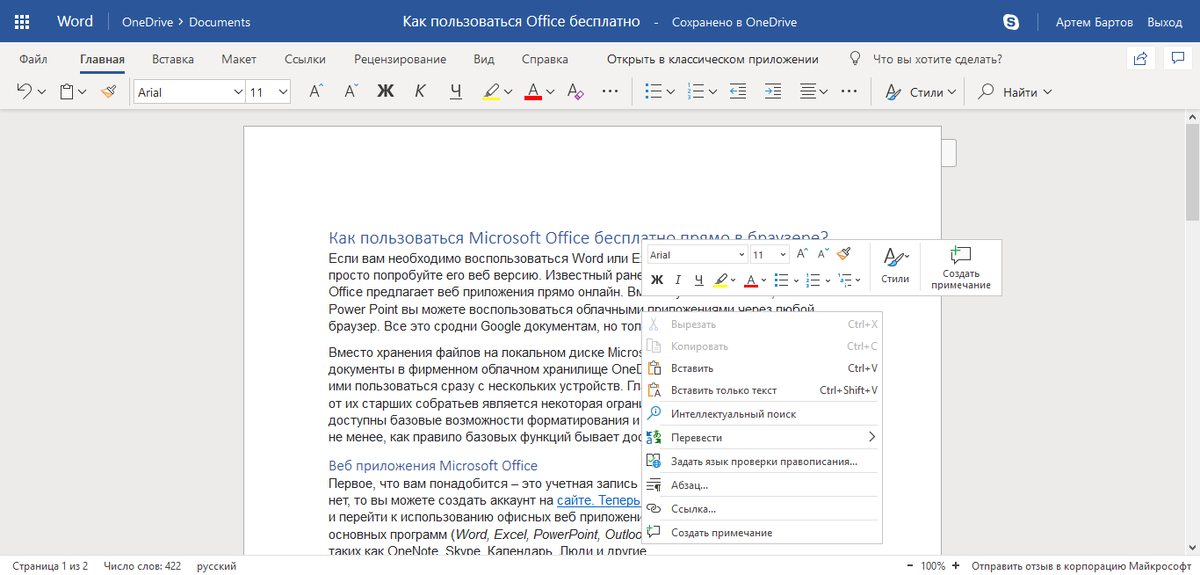The height and width of the screenshot is (575, 1200).
Task: Toggle Italic in floating mini toolbar
Action: point(677,280)
